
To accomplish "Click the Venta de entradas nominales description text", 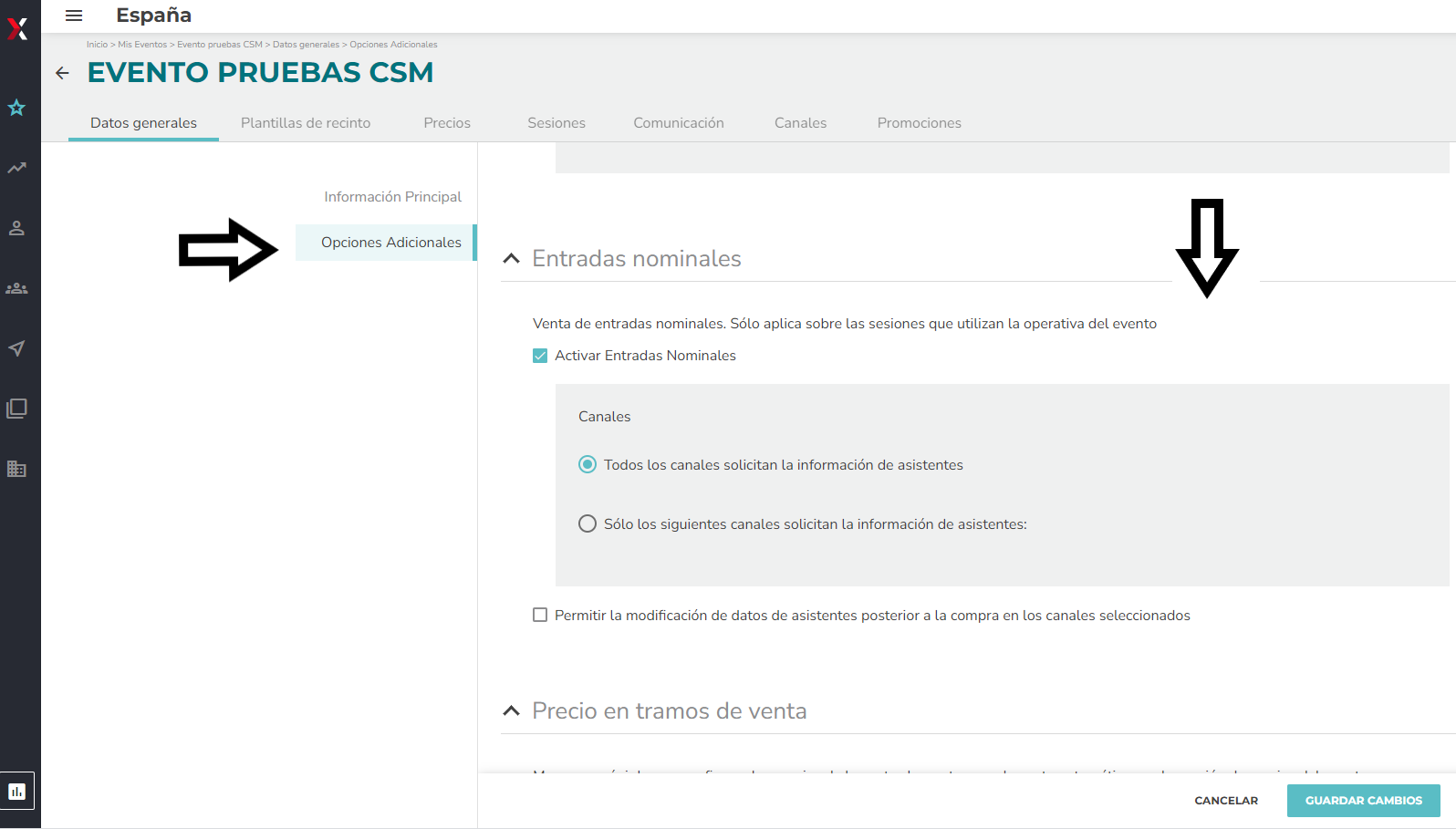I will click(x=845, y=324).
